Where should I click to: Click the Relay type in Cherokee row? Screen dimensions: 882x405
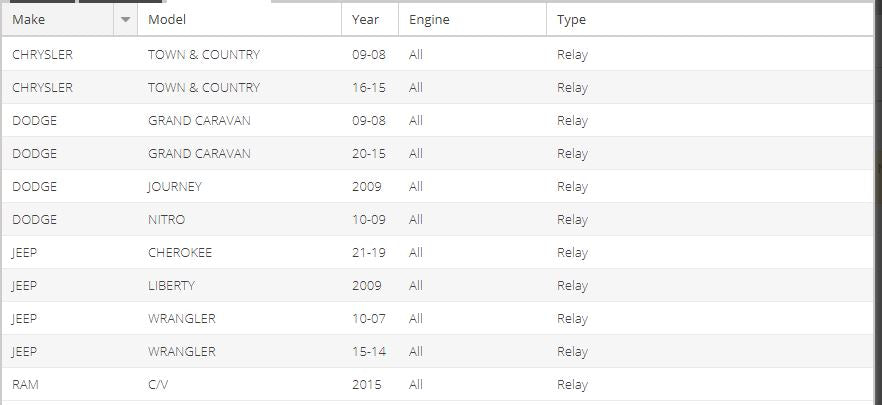[572, 253]
